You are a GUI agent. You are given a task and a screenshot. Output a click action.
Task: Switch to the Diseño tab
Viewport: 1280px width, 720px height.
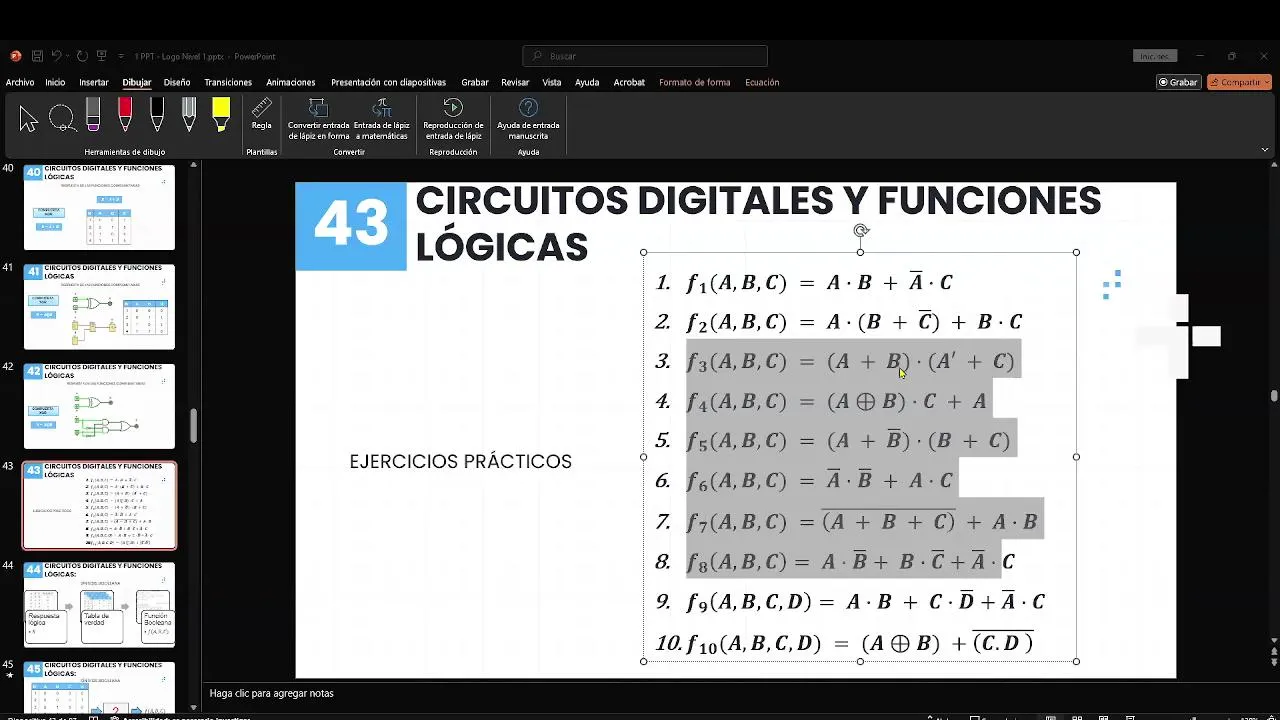[x=177, y=82]
